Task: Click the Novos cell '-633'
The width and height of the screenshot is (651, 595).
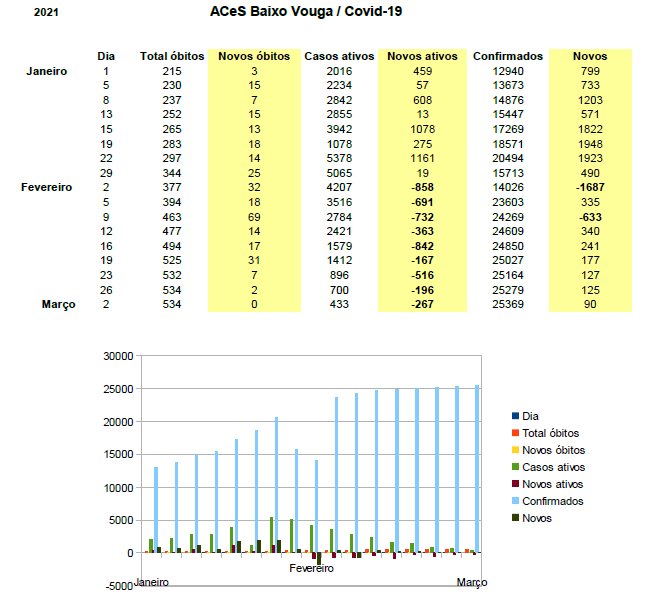Action: pos(590,217)
